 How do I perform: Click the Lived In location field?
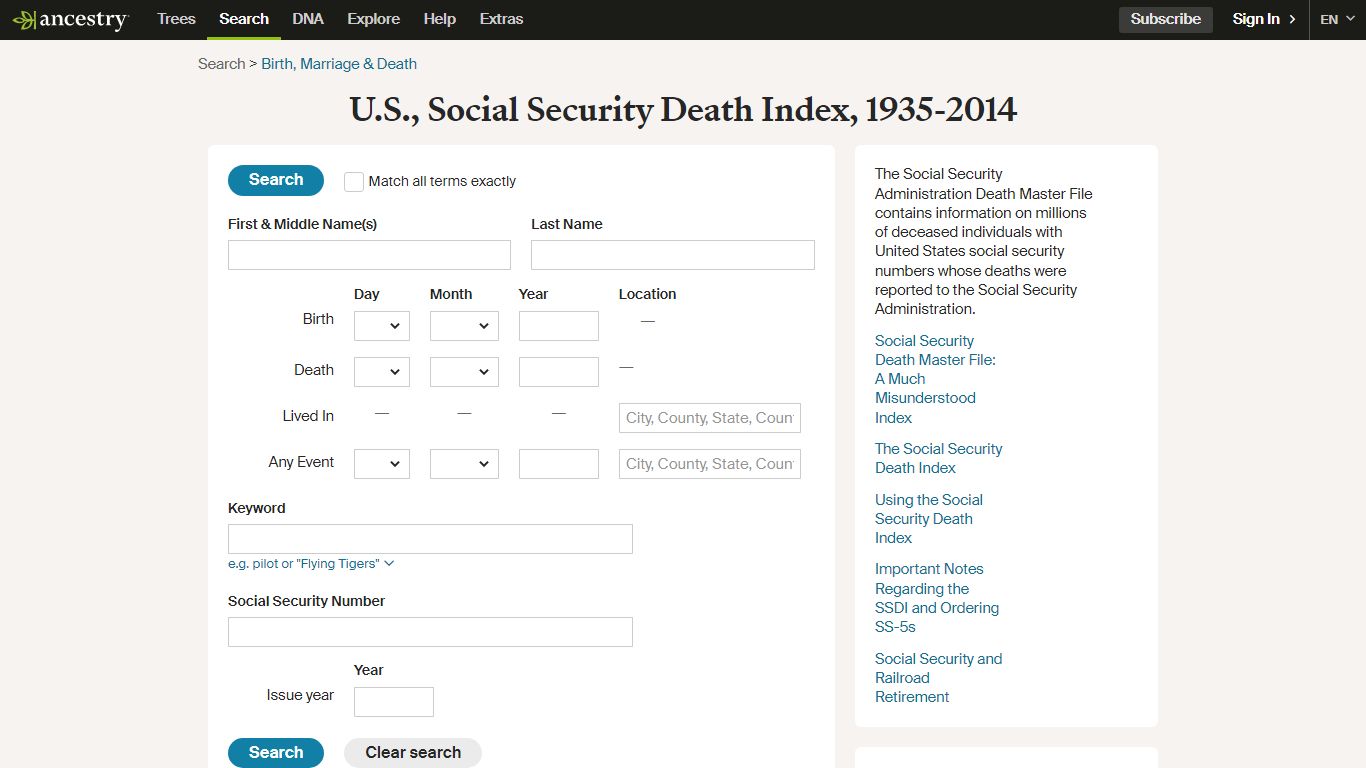[710, 418]
